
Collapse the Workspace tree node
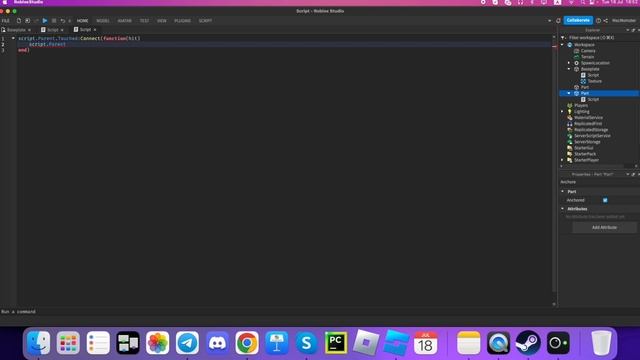tap(562, 44)
